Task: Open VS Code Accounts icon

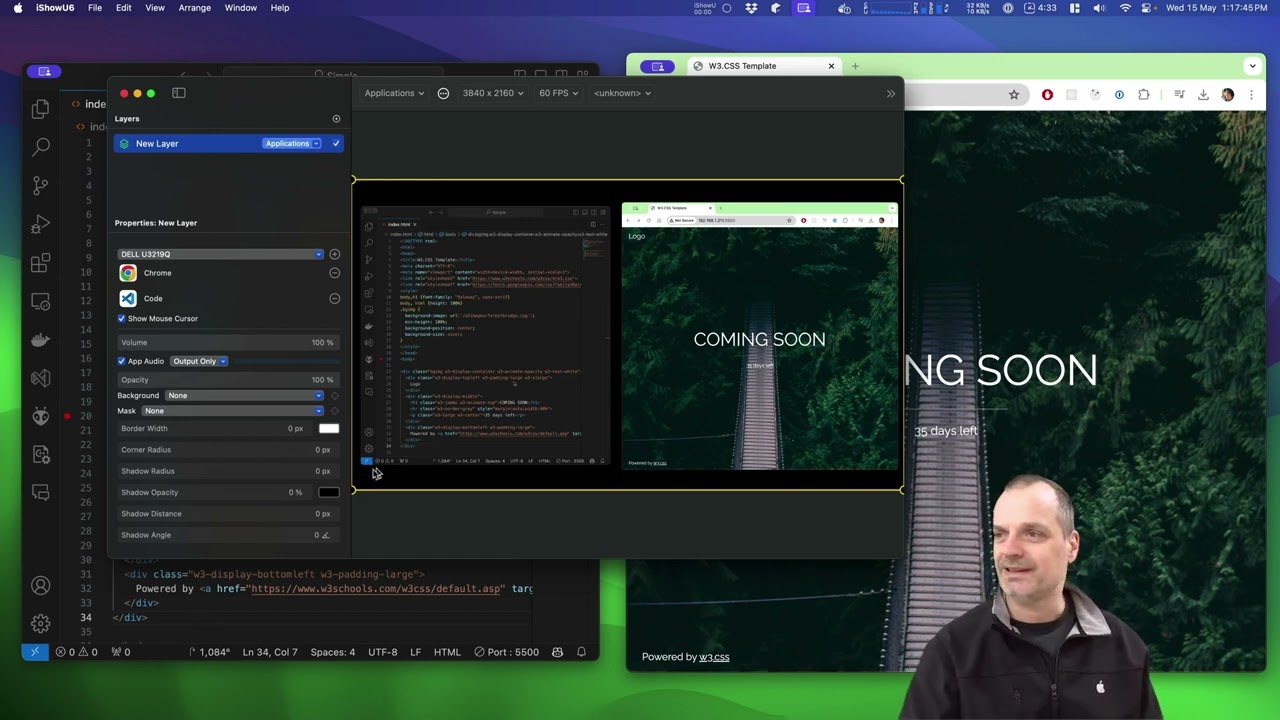Action: pos(40,586)
